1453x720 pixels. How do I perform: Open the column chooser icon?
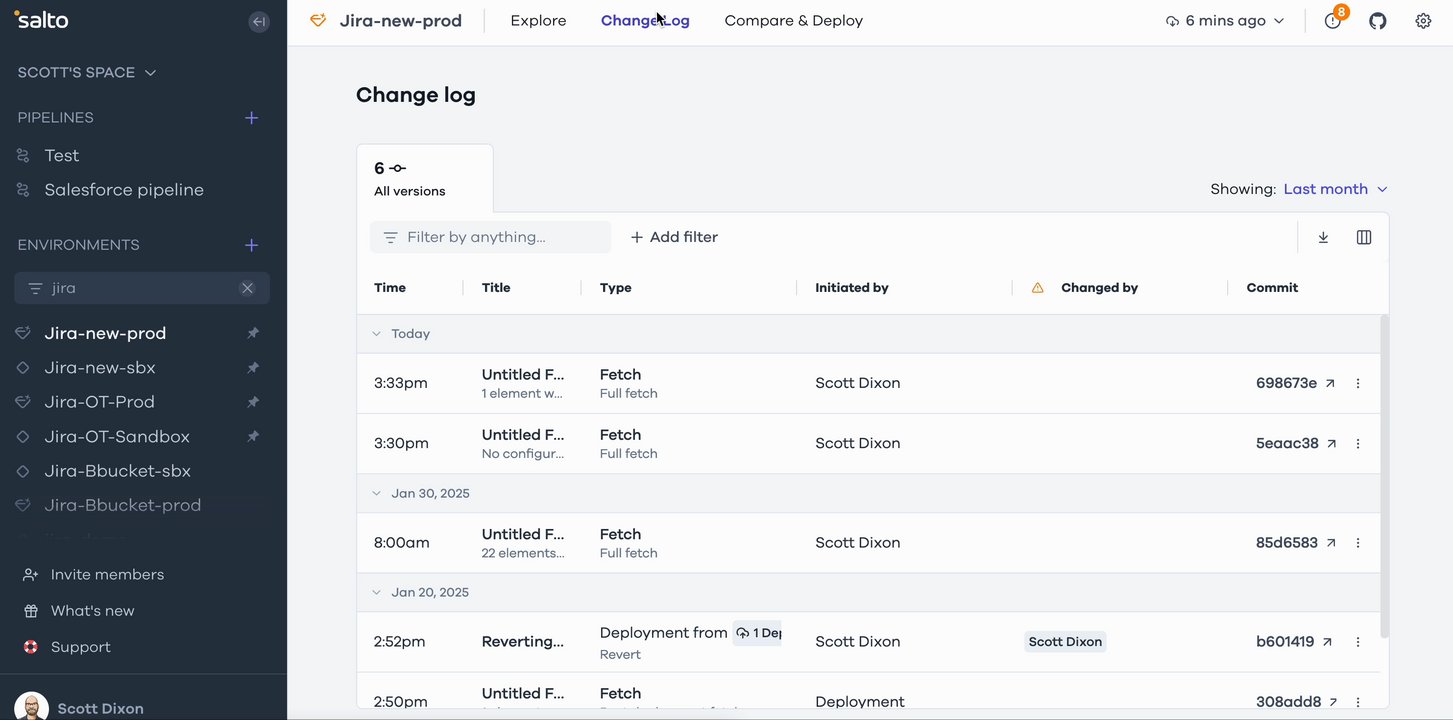click(1364, 237)
